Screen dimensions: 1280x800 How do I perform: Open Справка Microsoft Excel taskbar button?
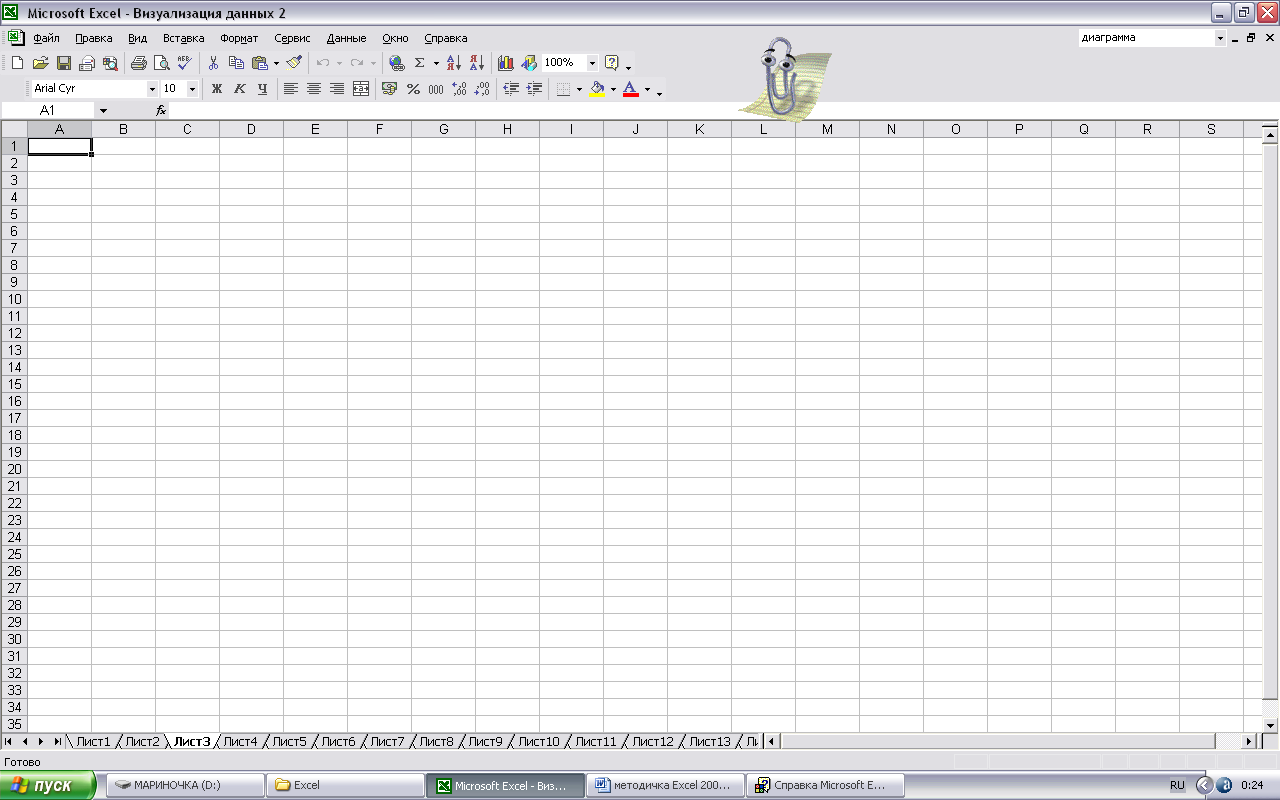825,785
